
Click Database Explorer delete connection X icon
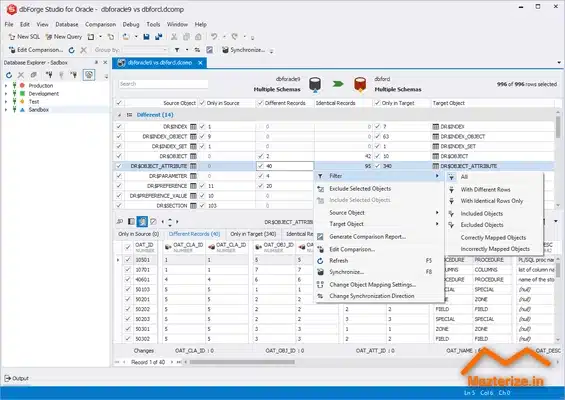point(21,75)
